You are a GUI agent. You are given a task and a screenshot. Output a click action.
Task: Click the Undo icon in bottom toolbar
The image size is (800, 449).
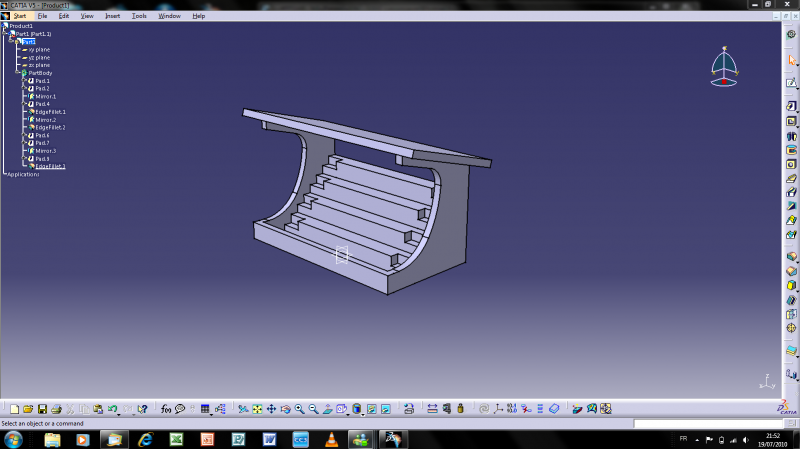[x=113, y=409]
